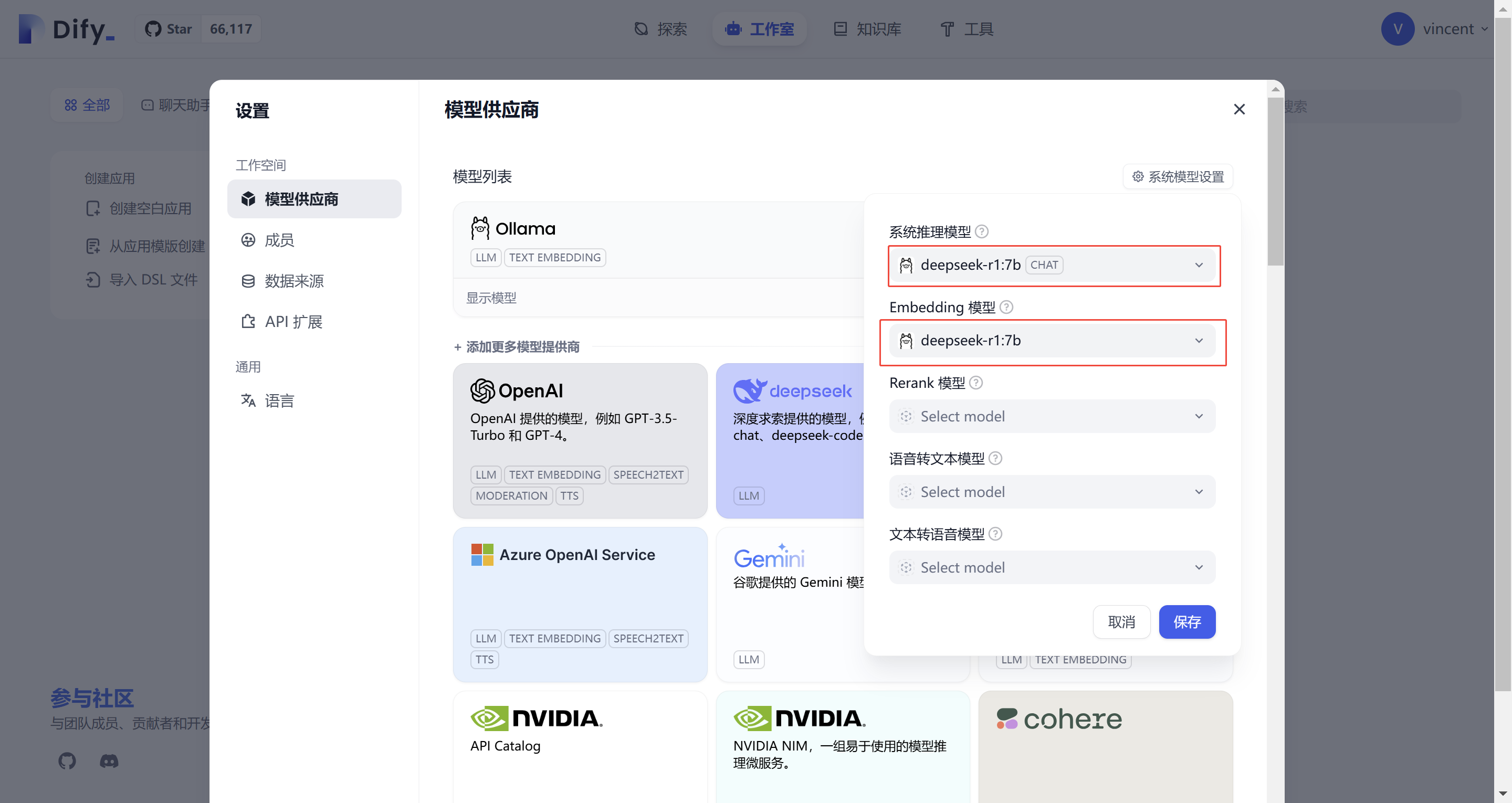Click the 66,117 star count
Screen dimensions: 1512x803
click(x=230, y=29)
